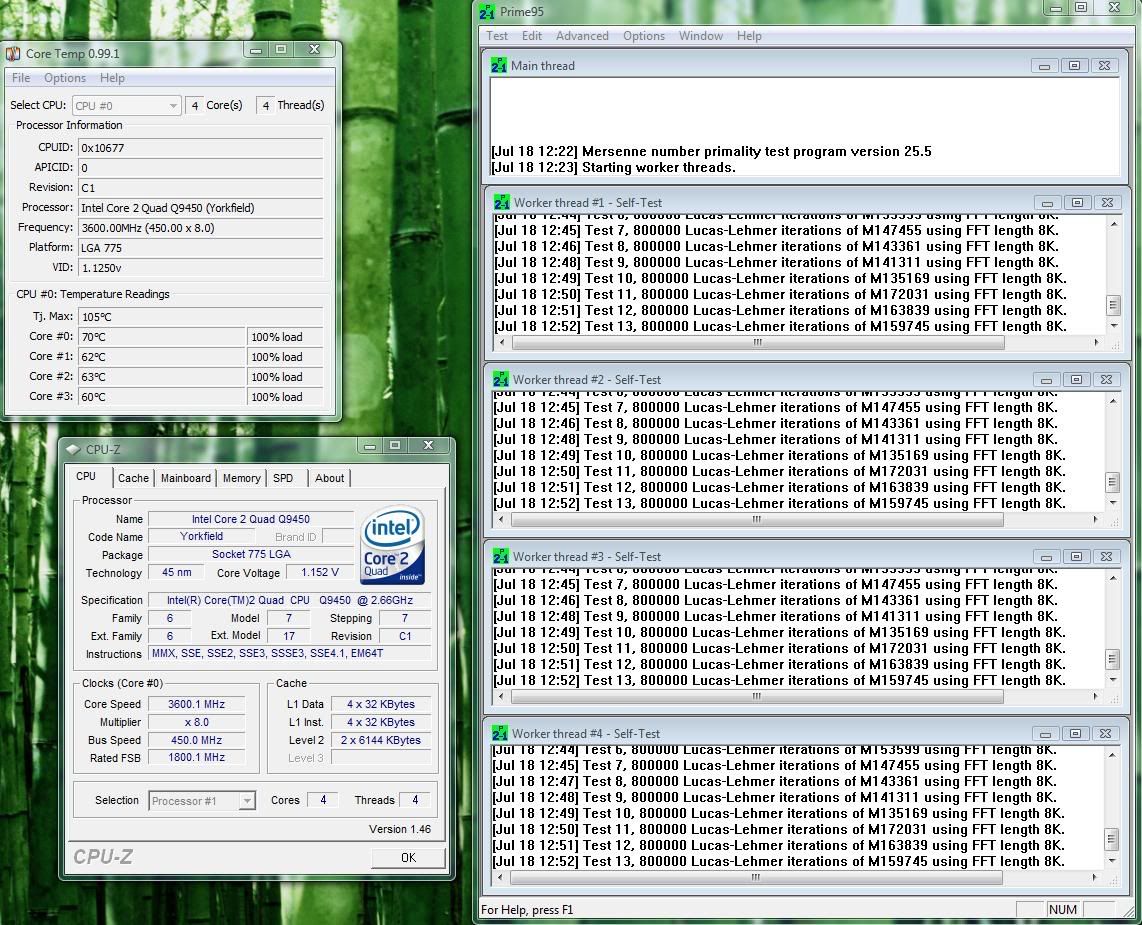Minimize the Main thread child window
The height and width of the screenshot is (925, 1142).
pyautogui.click(x=1044, y=66)
